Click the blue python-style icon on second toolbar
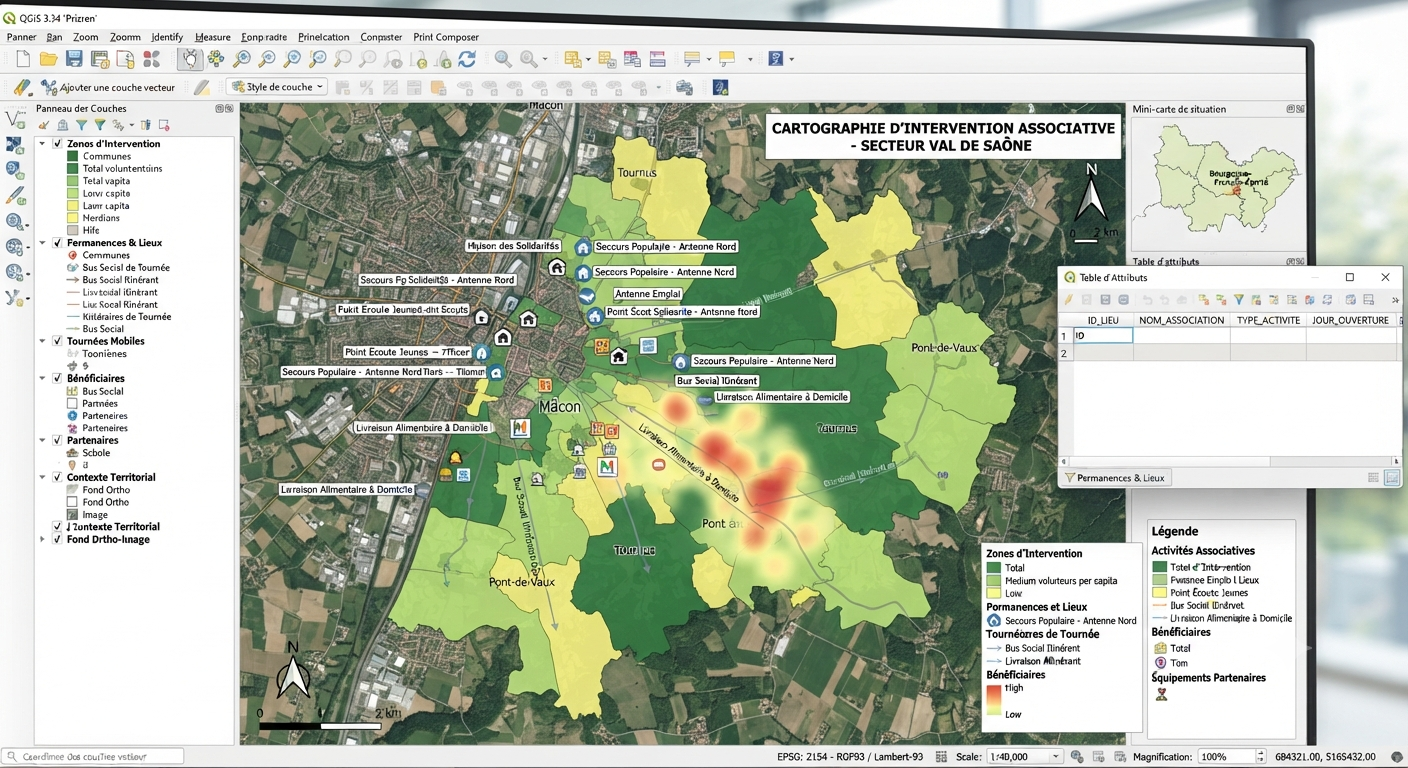The height and width of the screenshot is (768, 1408). pyautogui.click(x=720, y=87)
